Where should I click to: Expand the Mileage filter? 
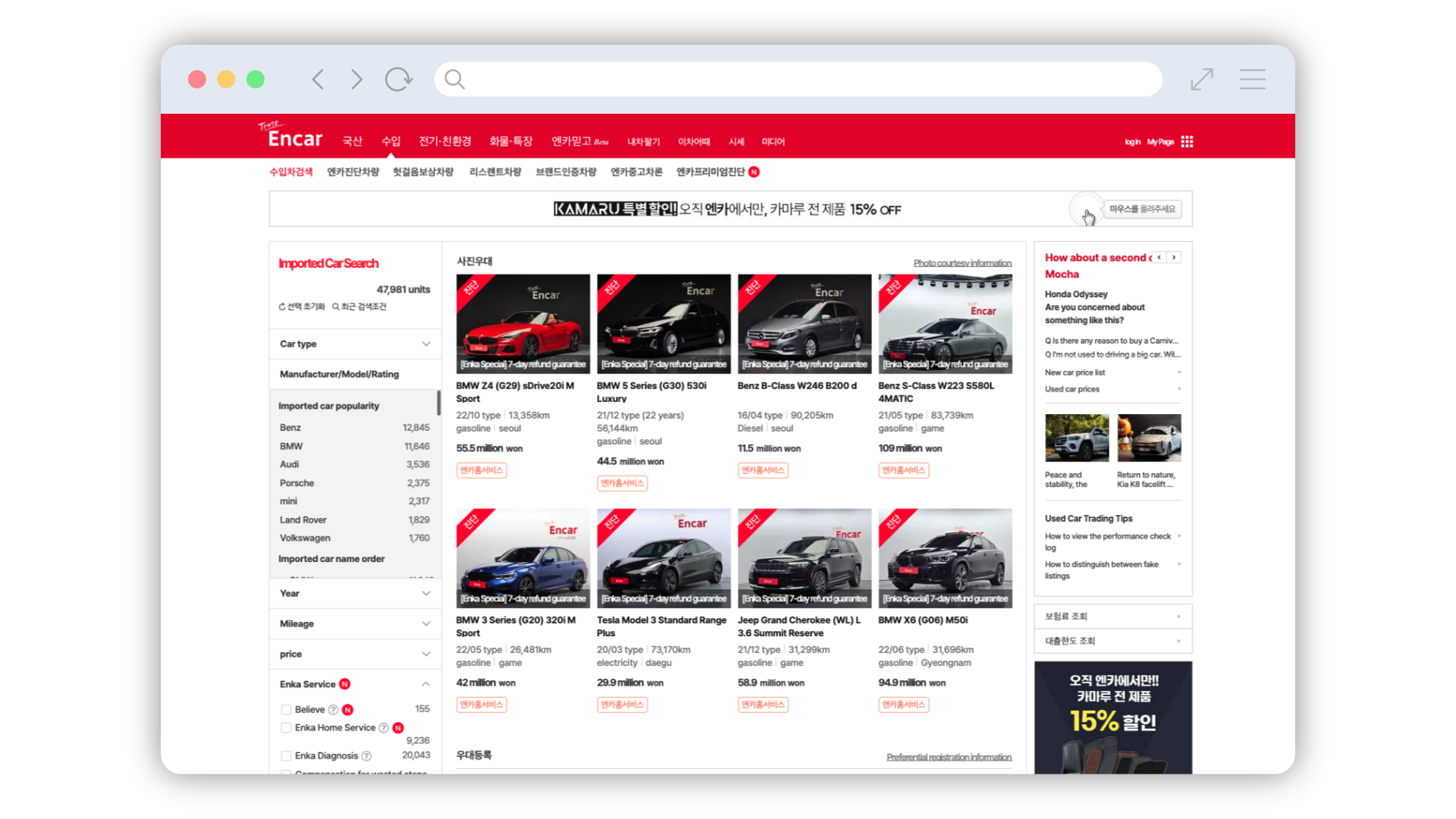355,623
